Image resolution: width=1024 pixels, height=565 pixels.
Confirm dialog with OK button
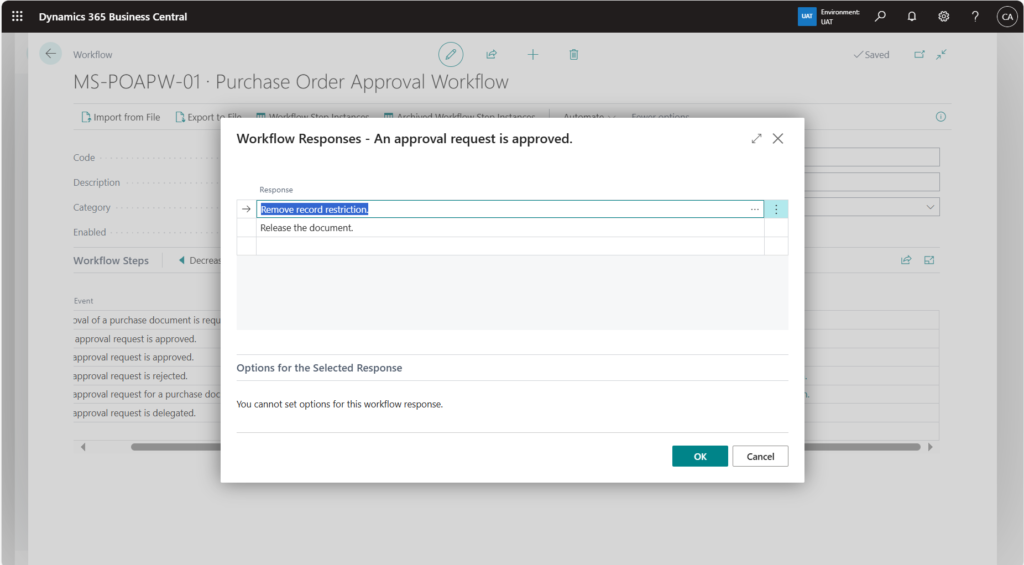click(x=699, y=456)
